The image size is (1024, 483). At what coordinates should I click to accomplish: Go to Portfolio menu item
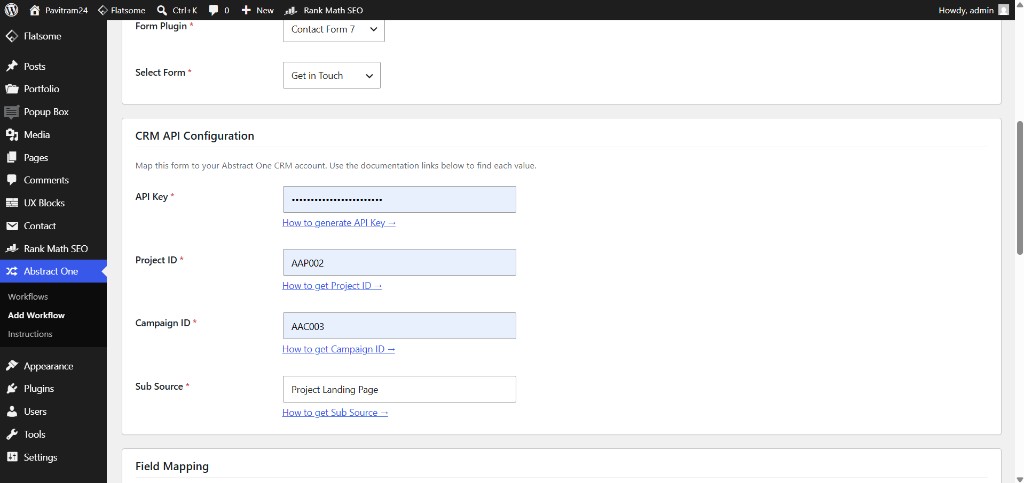[42, 89]
